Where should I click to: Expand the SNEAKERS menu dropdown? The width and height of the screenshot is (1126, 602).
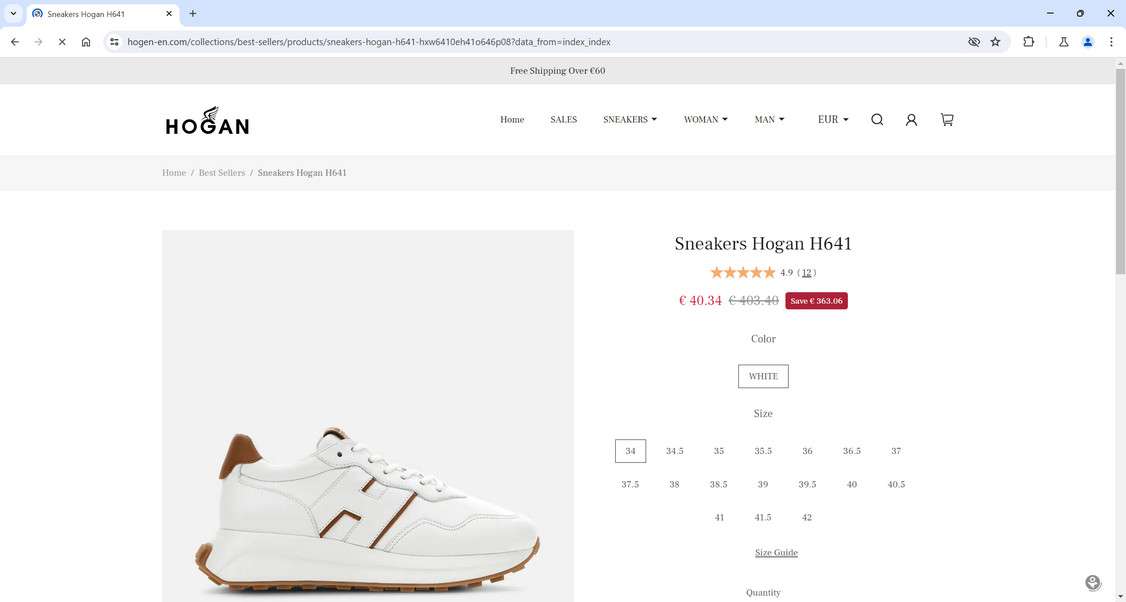(x=630, y=120)
